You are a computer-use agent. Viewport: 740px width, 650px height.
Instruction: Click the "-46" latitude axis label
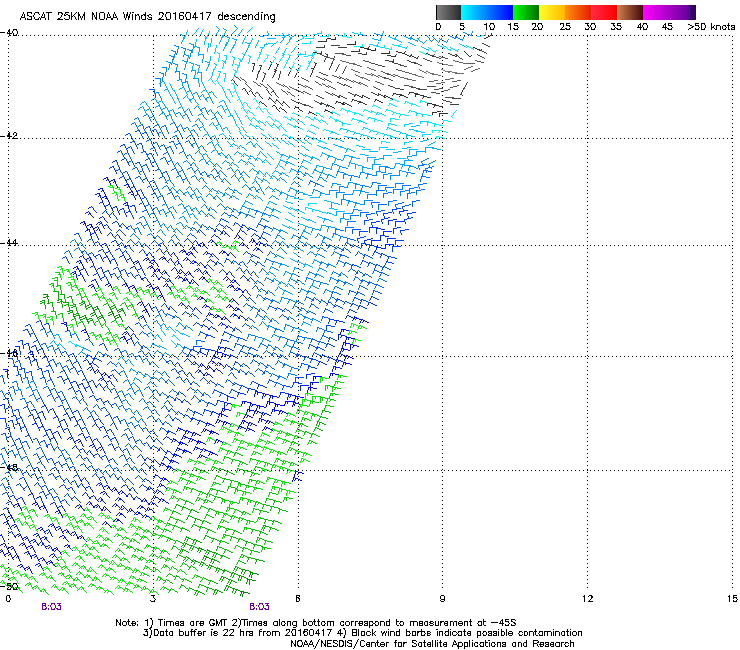10,353
